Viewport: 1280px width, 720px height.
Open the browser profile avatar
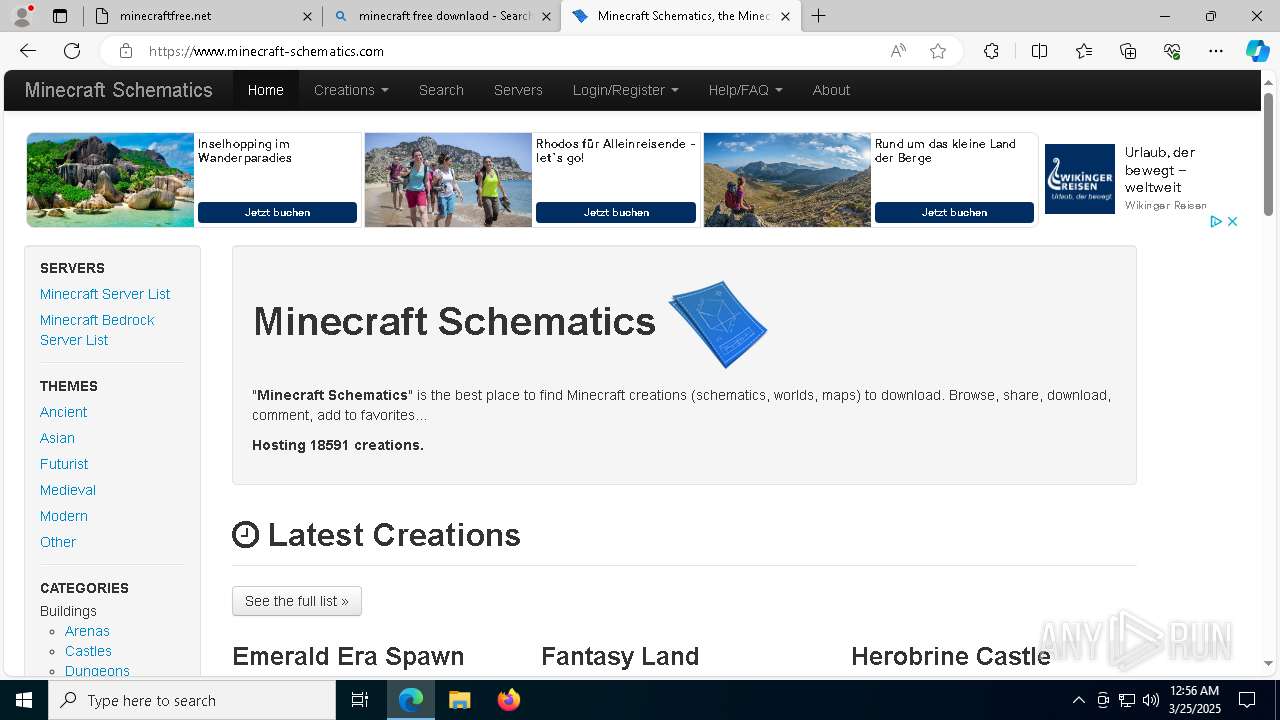(x=22, y=16)
